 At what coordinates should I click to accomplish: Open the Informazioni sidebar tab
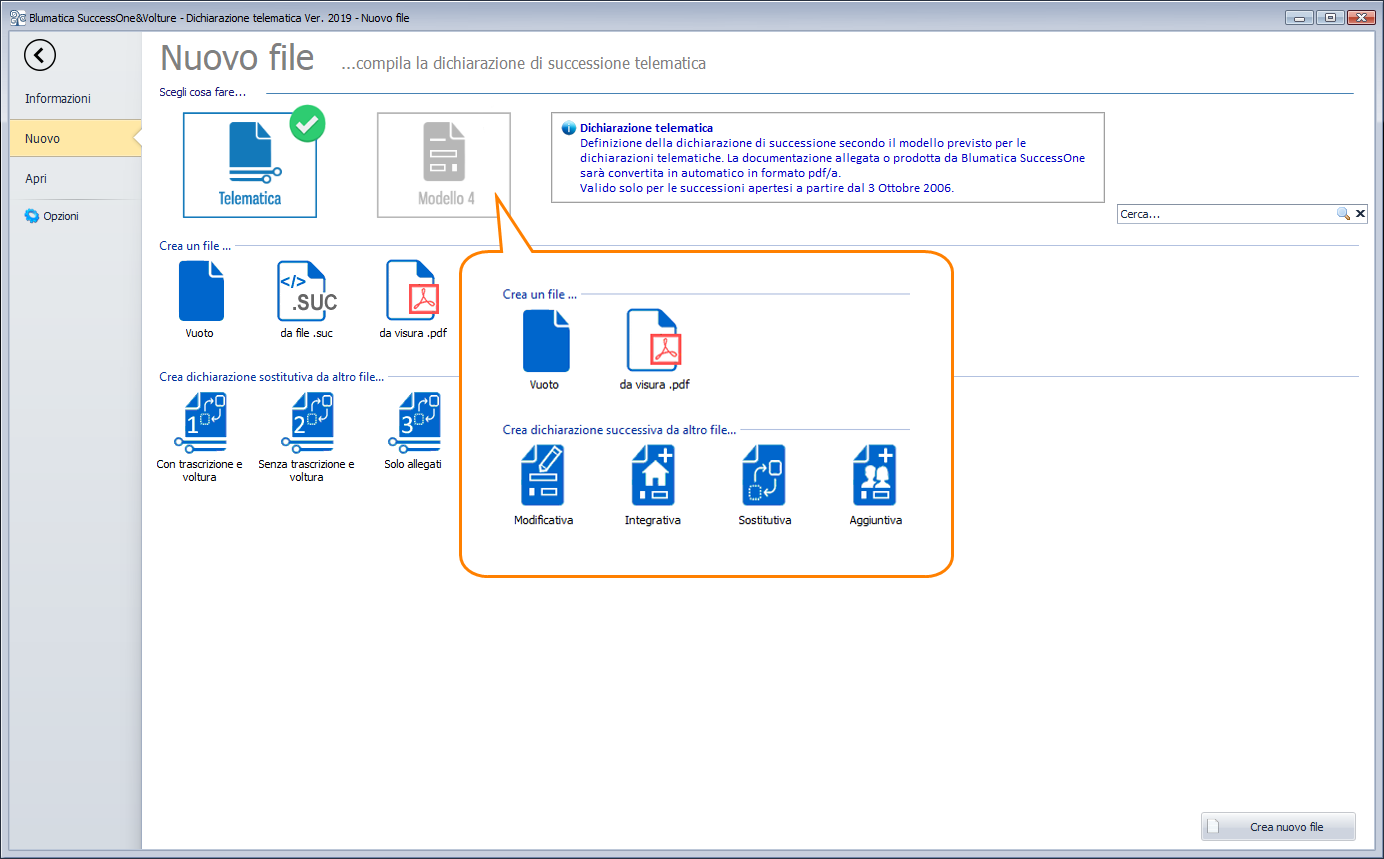pyautogui.click(x=58, y=99)
